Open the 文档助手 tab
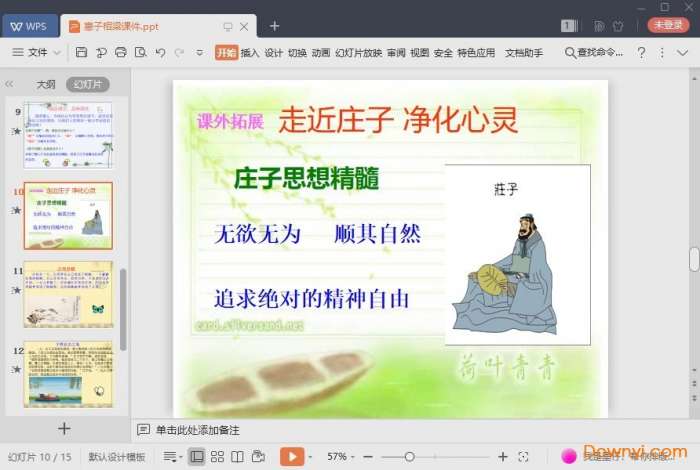The image size is (700, 470). [524, 53]
